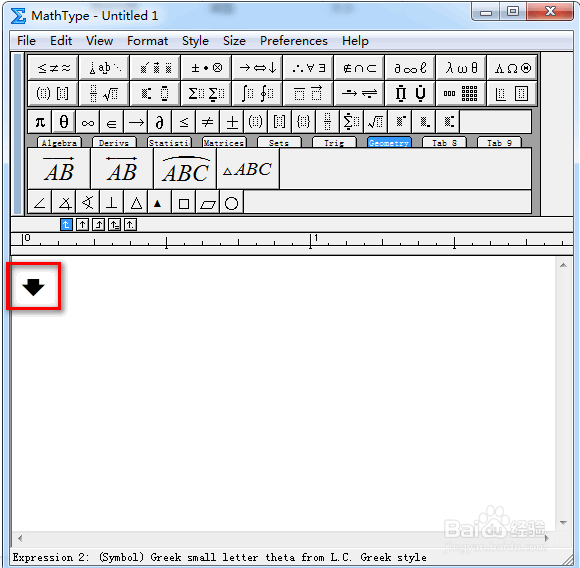The image size is (580, 568).
Task: Insert the curly braces template
Action: (x=303, y=122)
